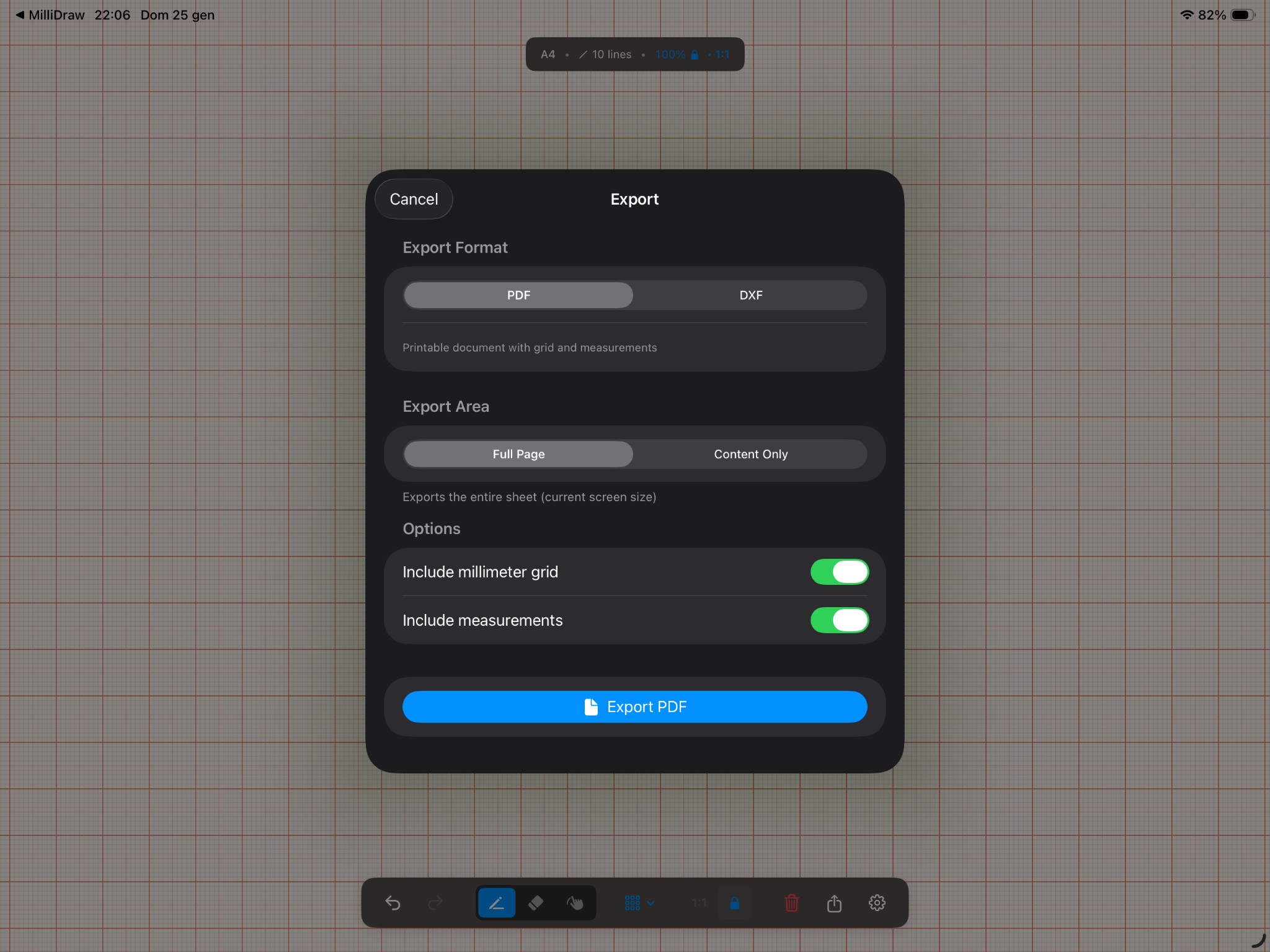Toggle the zoom lock padlock
Viewport: 1270px width, 952px height.
pos(735,903)
